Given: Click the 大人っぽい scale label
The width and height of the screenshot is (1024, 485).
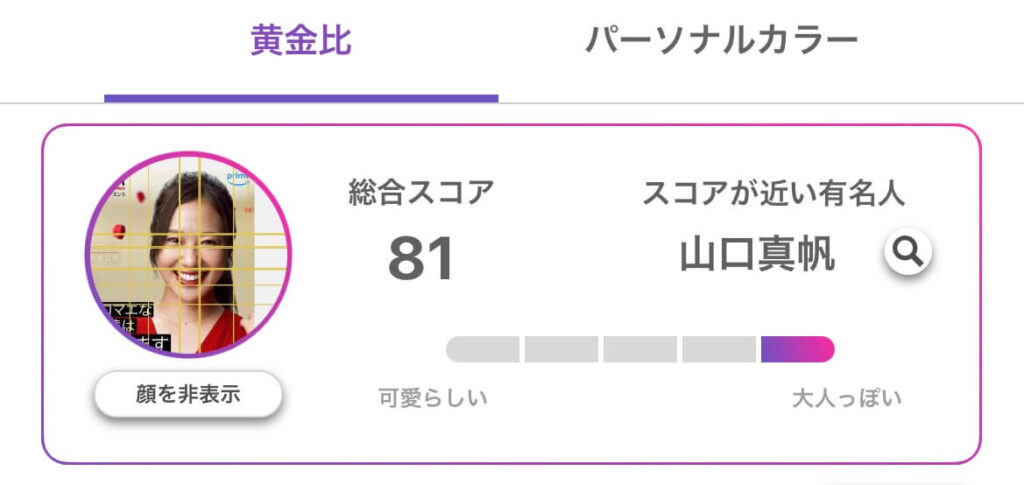Looking at the screenshot, I should coord(846,398).
